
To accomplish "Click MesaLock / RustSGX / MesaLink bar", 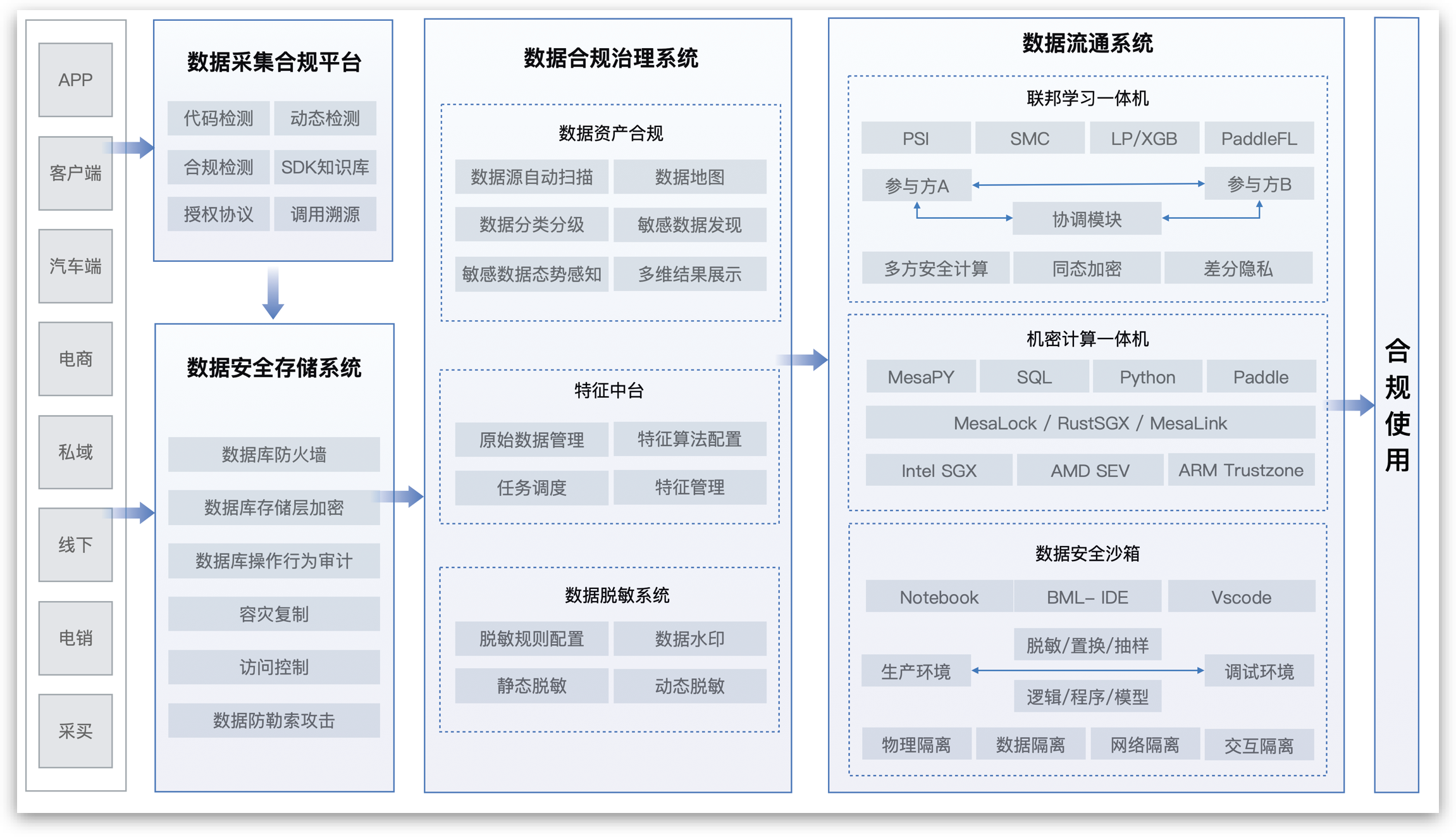I will (x=1090, y=423).
